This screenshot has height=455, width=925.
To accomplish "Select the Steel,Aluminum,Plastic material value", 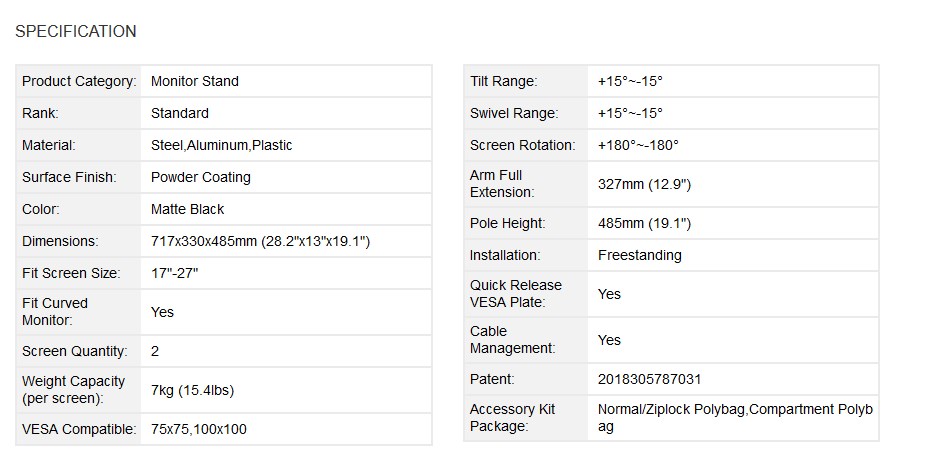I will tap(221, 145).
